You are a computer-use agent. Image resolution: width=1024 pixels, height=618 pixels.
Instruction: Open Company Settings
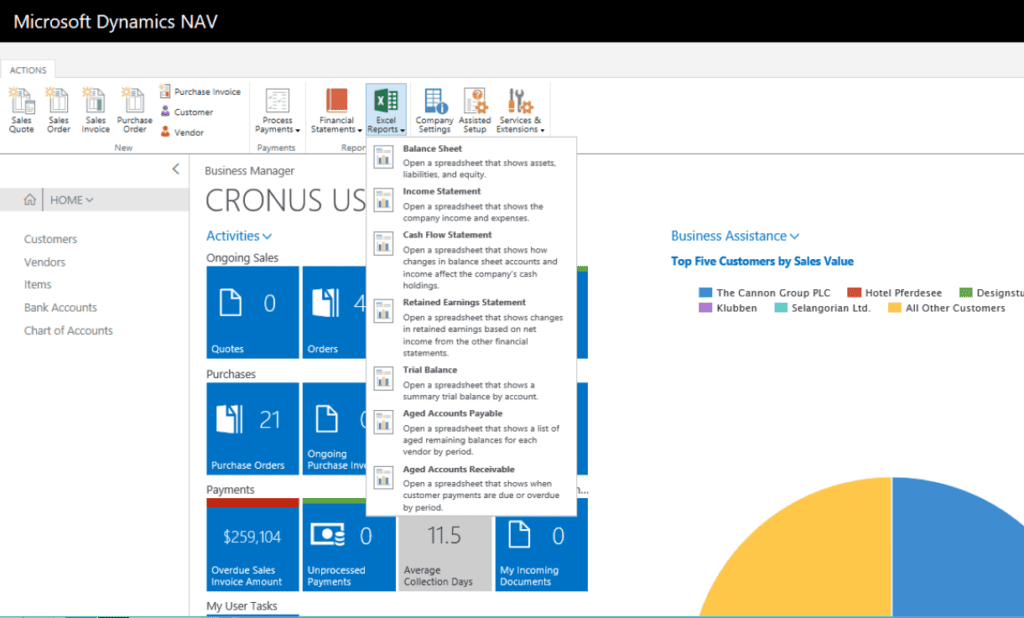click(434, 110)
